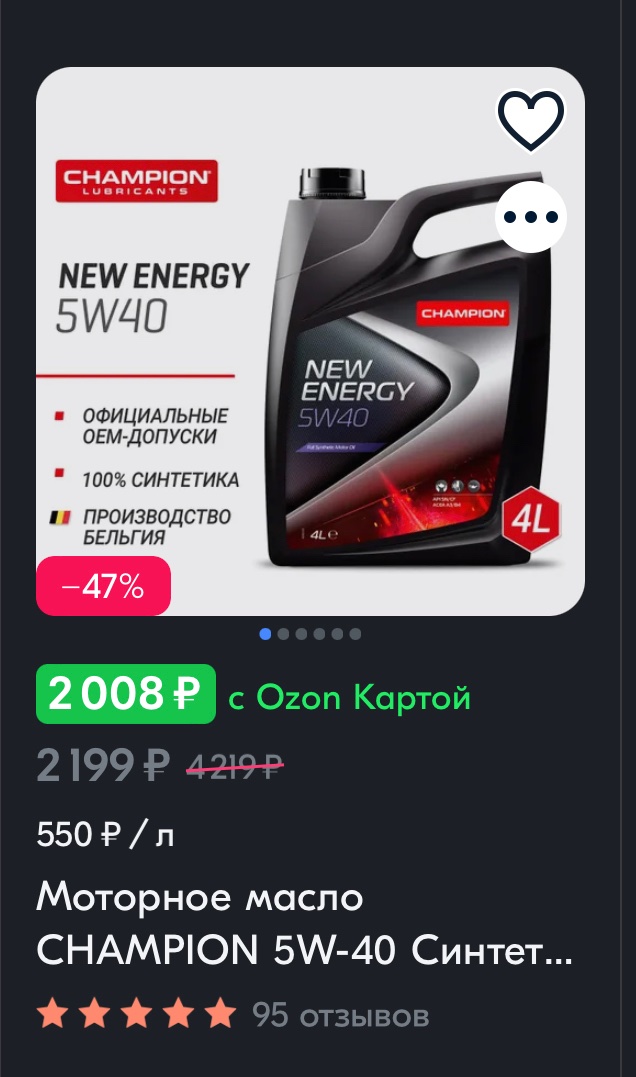Go to the second carousel image dot
Image resolution: width=636 pixels, height=1077 pixels.
(x=283, y=634)
